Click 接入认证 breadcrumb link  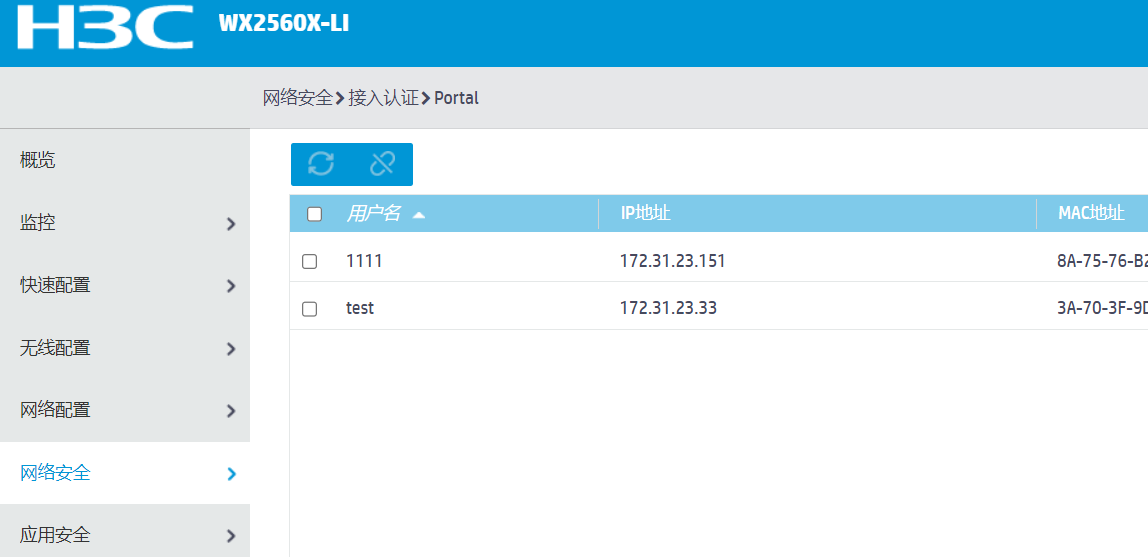(383, 98)
